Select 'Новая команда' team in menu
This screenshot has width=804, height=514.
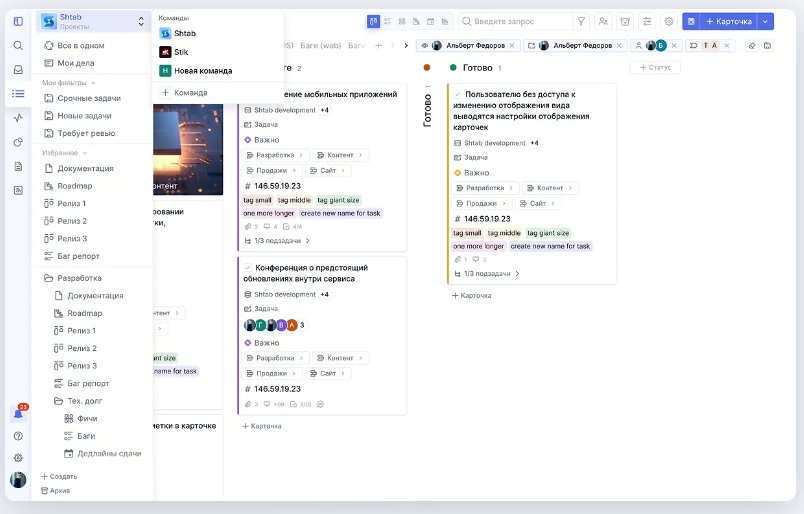point(202,70)
